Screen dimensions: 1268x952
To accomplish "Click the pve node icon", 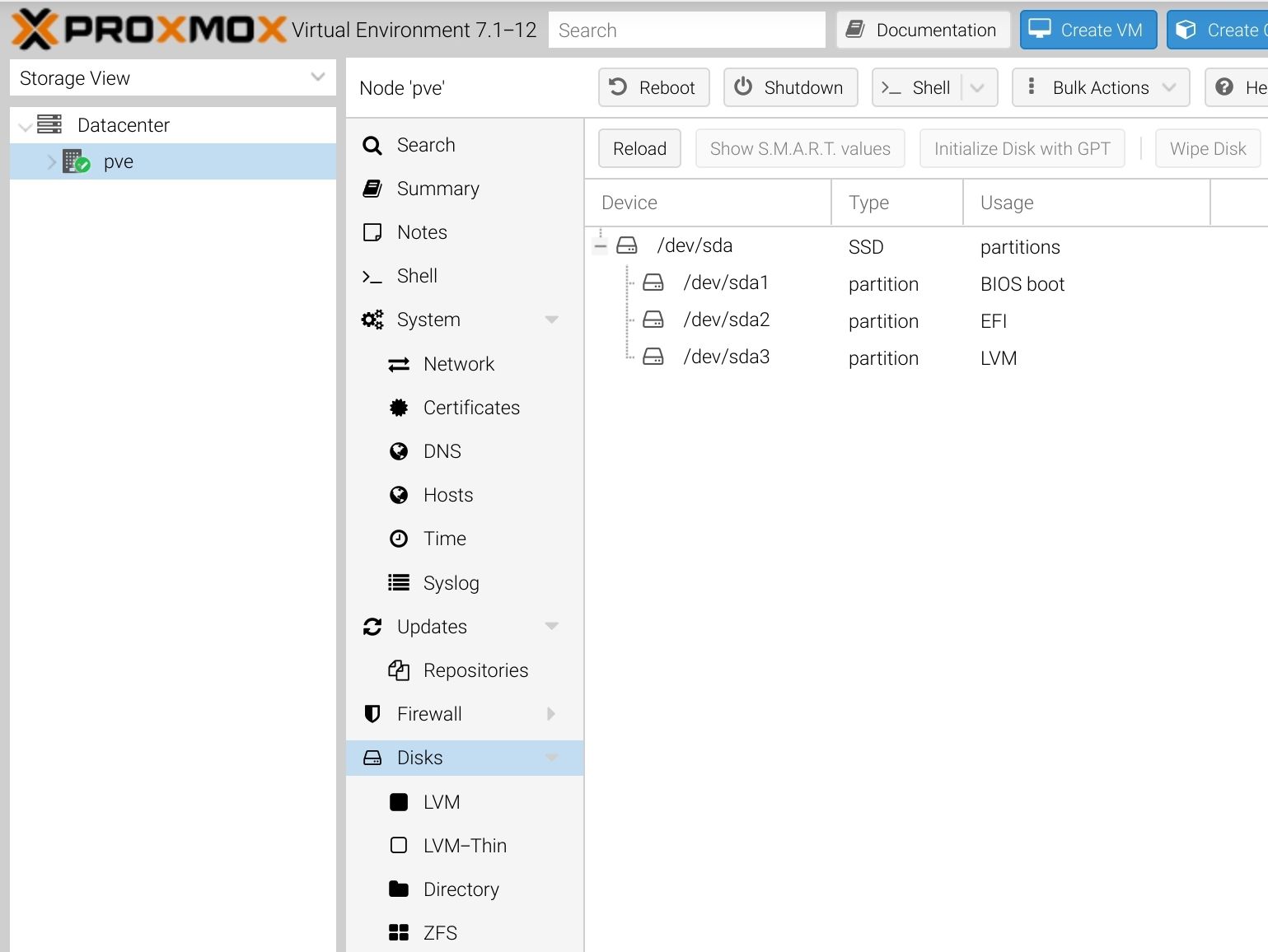I will 76,161.
